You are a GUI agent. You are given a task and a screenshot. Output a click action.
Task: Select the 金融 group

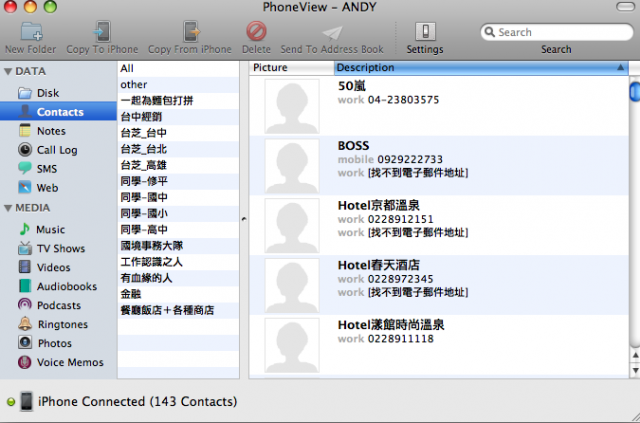point(178,294)
